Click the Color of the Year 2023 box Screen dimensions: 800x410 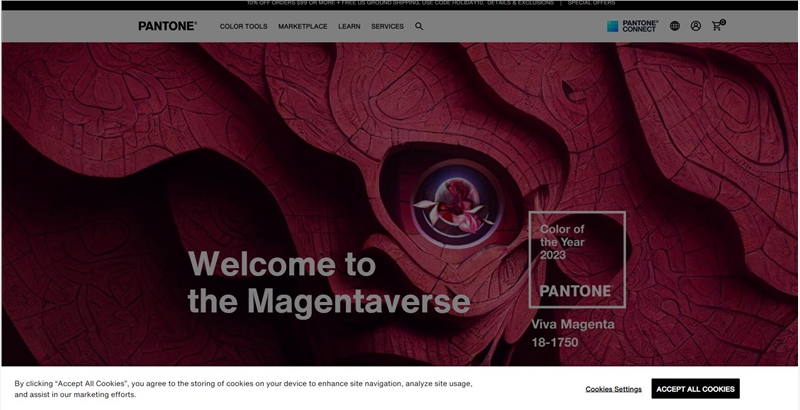tap(577, 260)
